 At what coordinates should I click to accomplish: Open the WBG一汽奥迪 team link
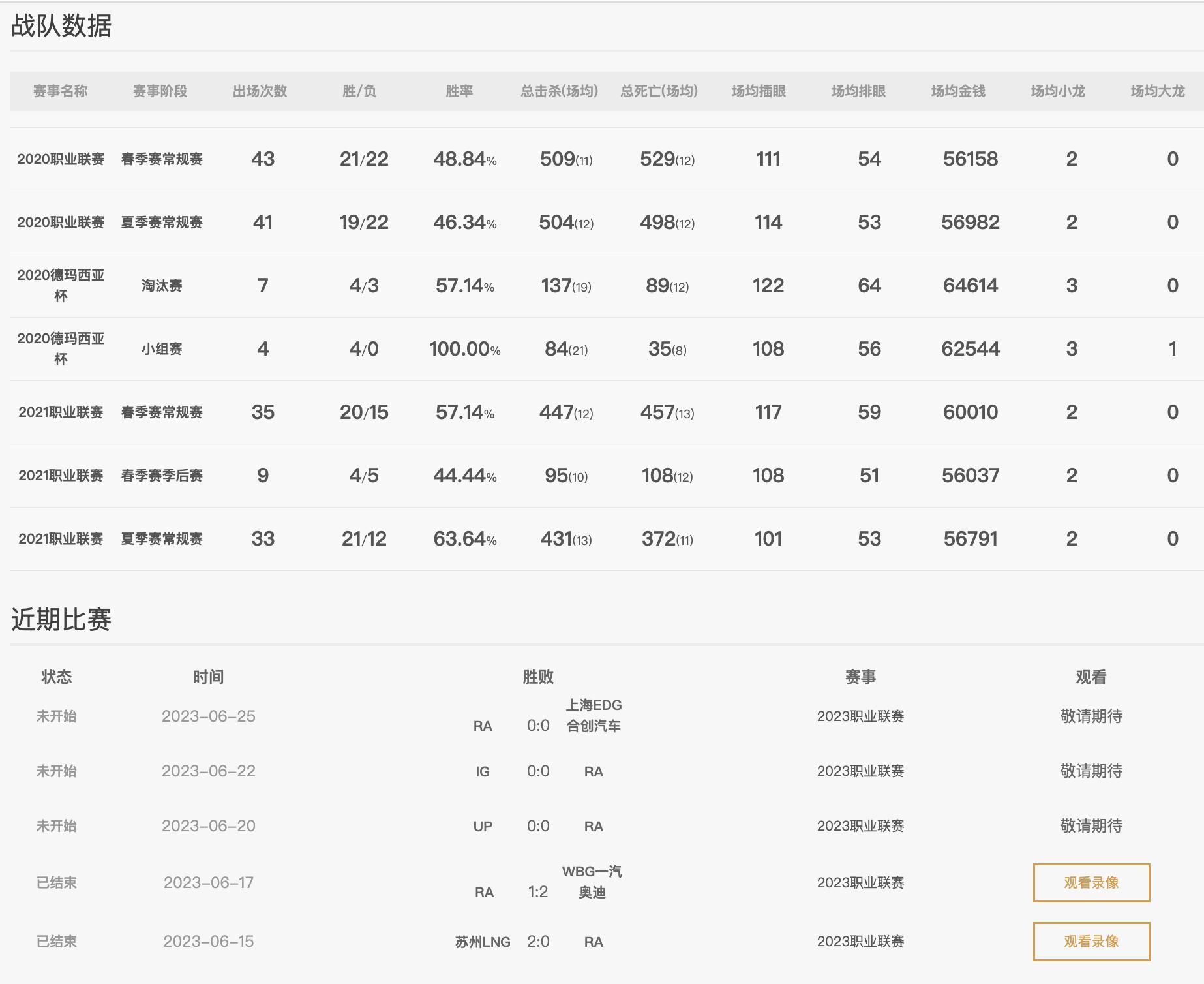click(x=592, y=882)
